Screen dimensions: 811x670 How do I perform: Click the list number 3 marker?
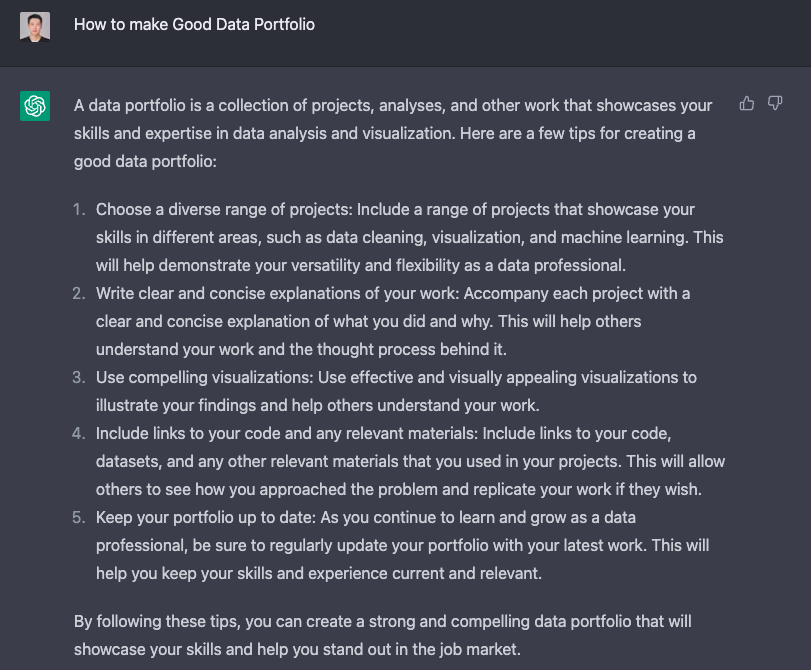tap(79, 378)
